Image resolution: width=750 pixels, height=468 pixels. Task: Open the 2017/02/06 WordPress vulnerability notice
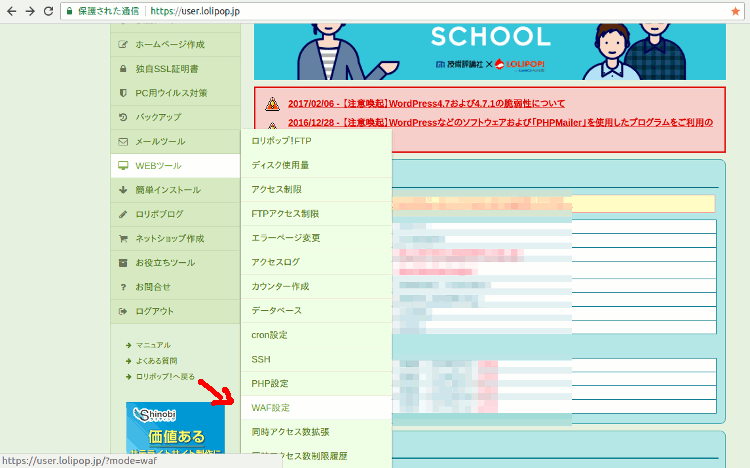pyautogui.click(x=426, y=103)
